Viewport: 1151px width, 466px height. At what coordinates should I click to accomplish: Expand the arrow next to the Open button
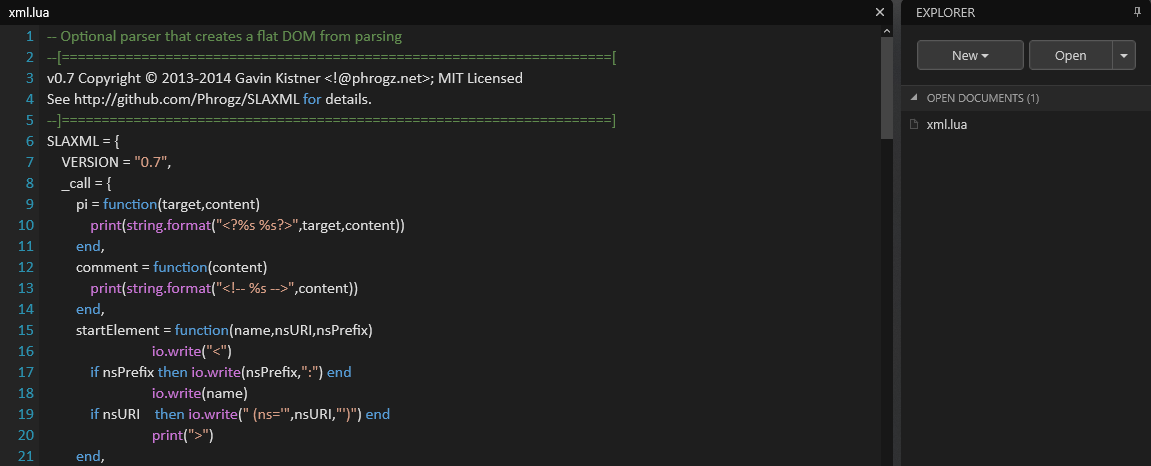(x=1124, y=55)
